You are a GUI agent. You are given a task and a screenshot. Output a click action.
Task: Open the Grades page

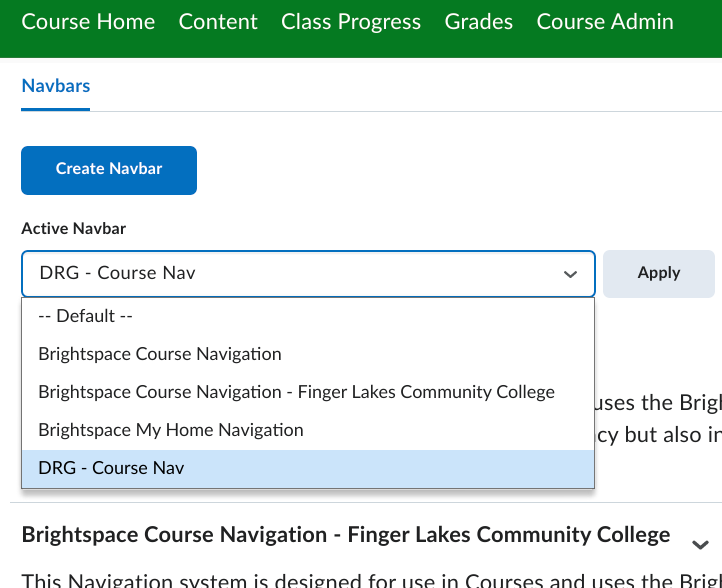(479, 22)
